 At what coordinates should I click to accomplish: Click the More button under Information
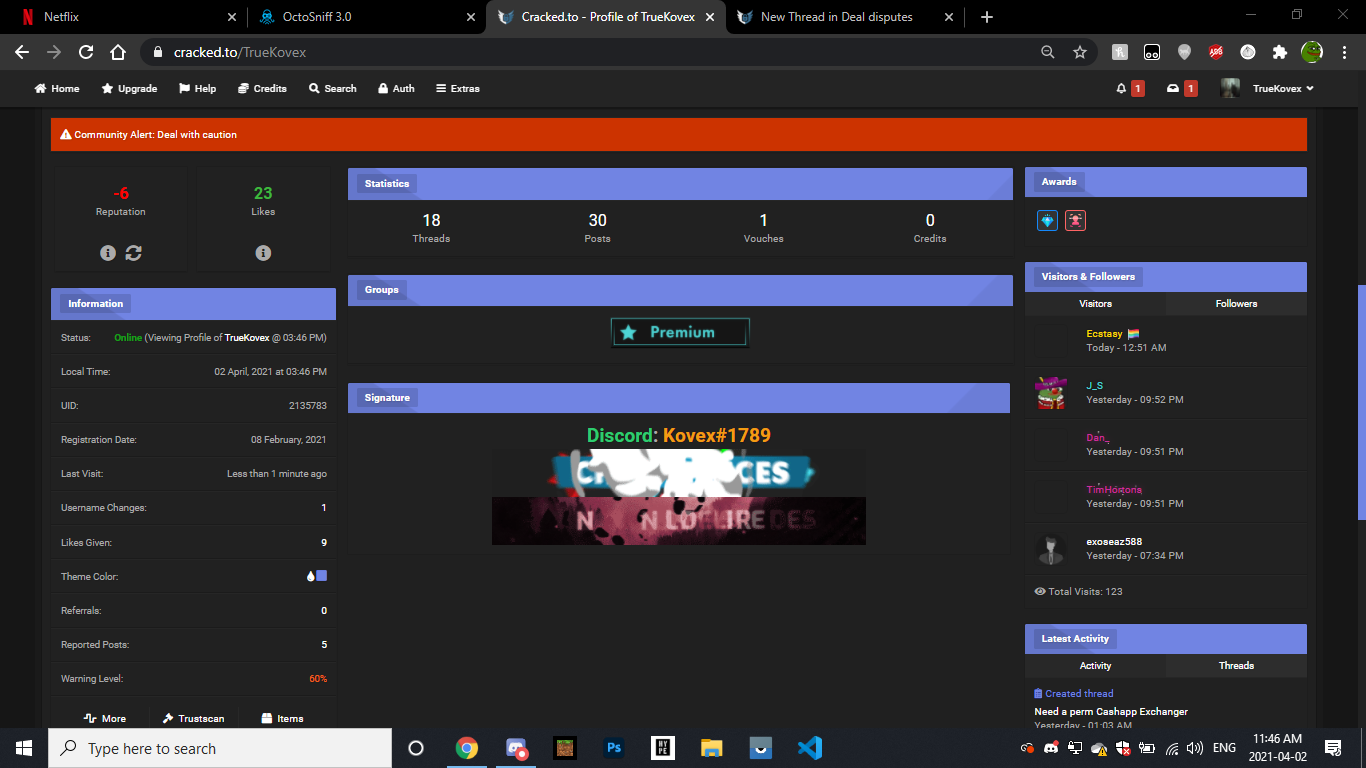click(x=104, y=718)
